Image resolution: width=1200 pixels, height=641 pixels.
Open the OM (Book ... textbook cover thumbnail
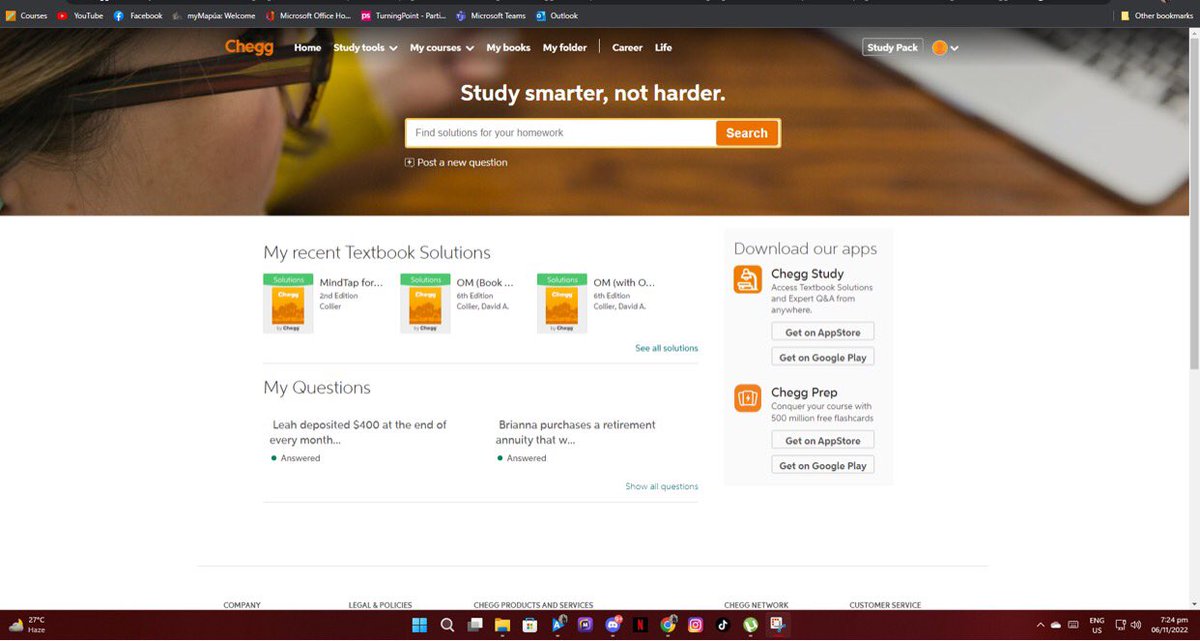pyautogui.click(x=425, y=304)
